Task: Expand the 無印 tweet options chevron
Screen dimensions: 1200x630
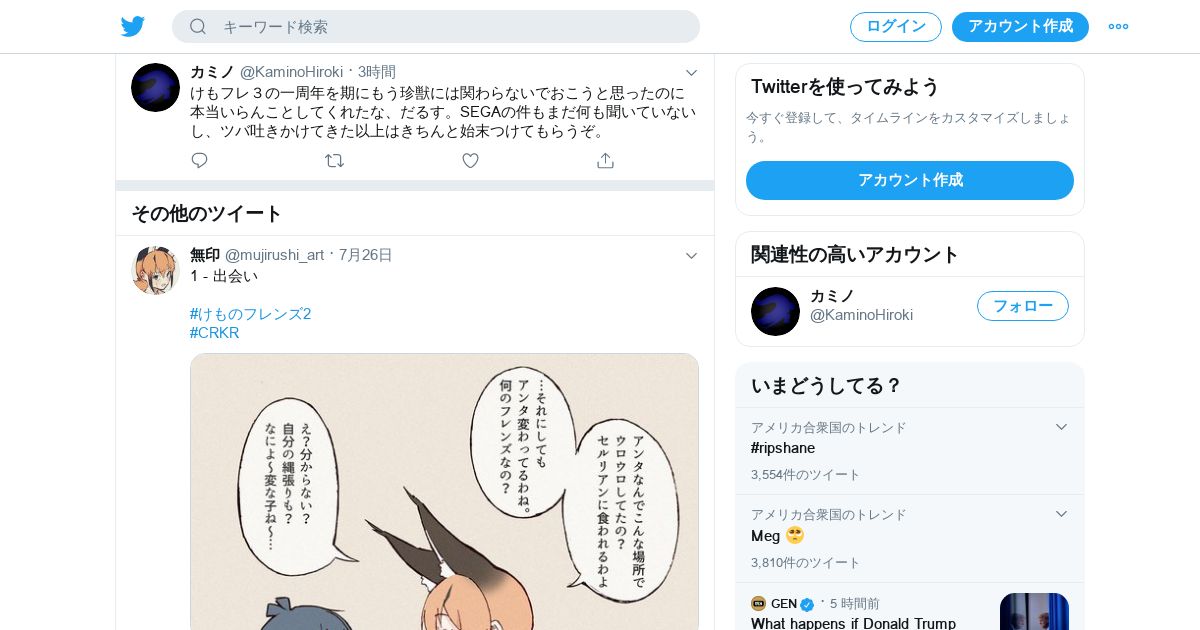Action: coord(691,255)
